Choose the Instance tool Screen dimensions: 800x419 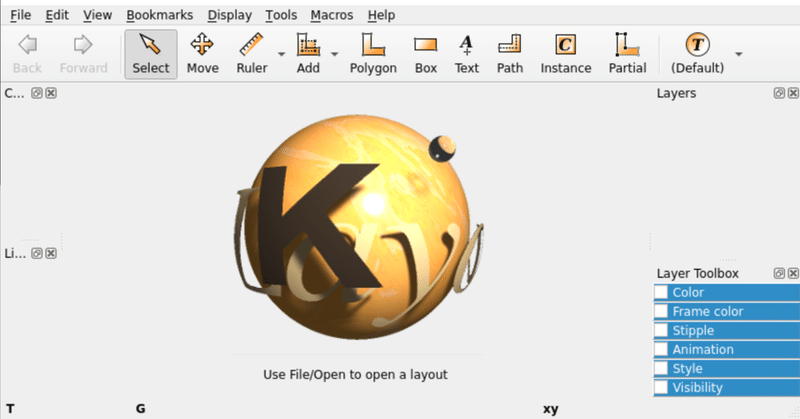click(x=566, y=54)
